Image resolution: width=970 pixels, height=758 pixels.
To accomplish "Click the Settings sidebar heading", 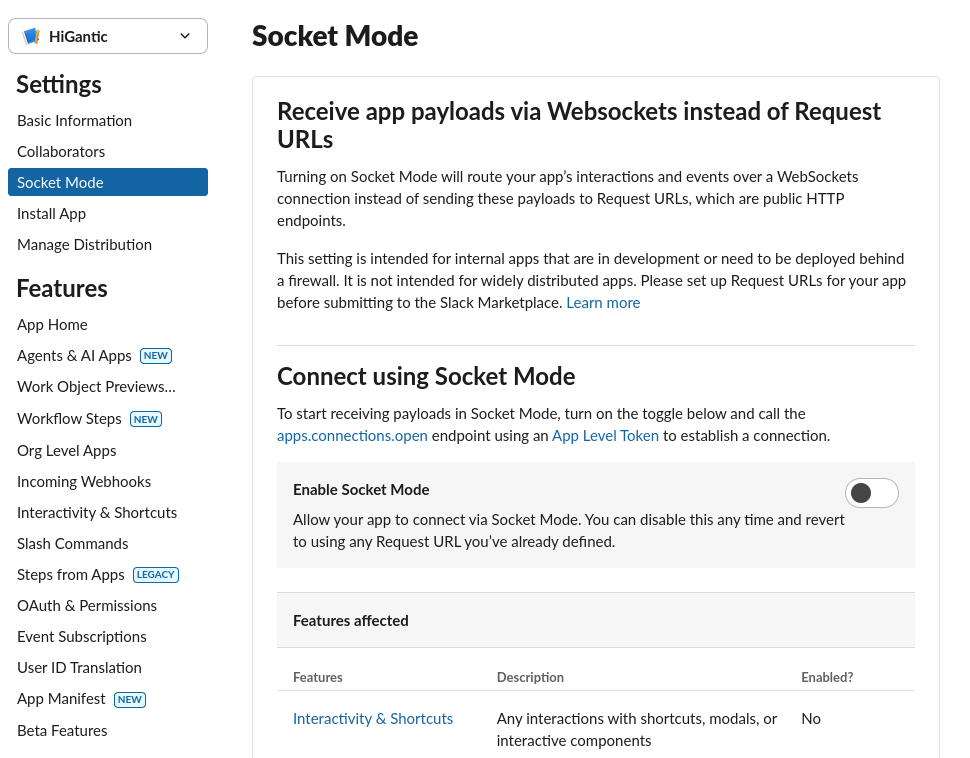I will coord(59,84).
